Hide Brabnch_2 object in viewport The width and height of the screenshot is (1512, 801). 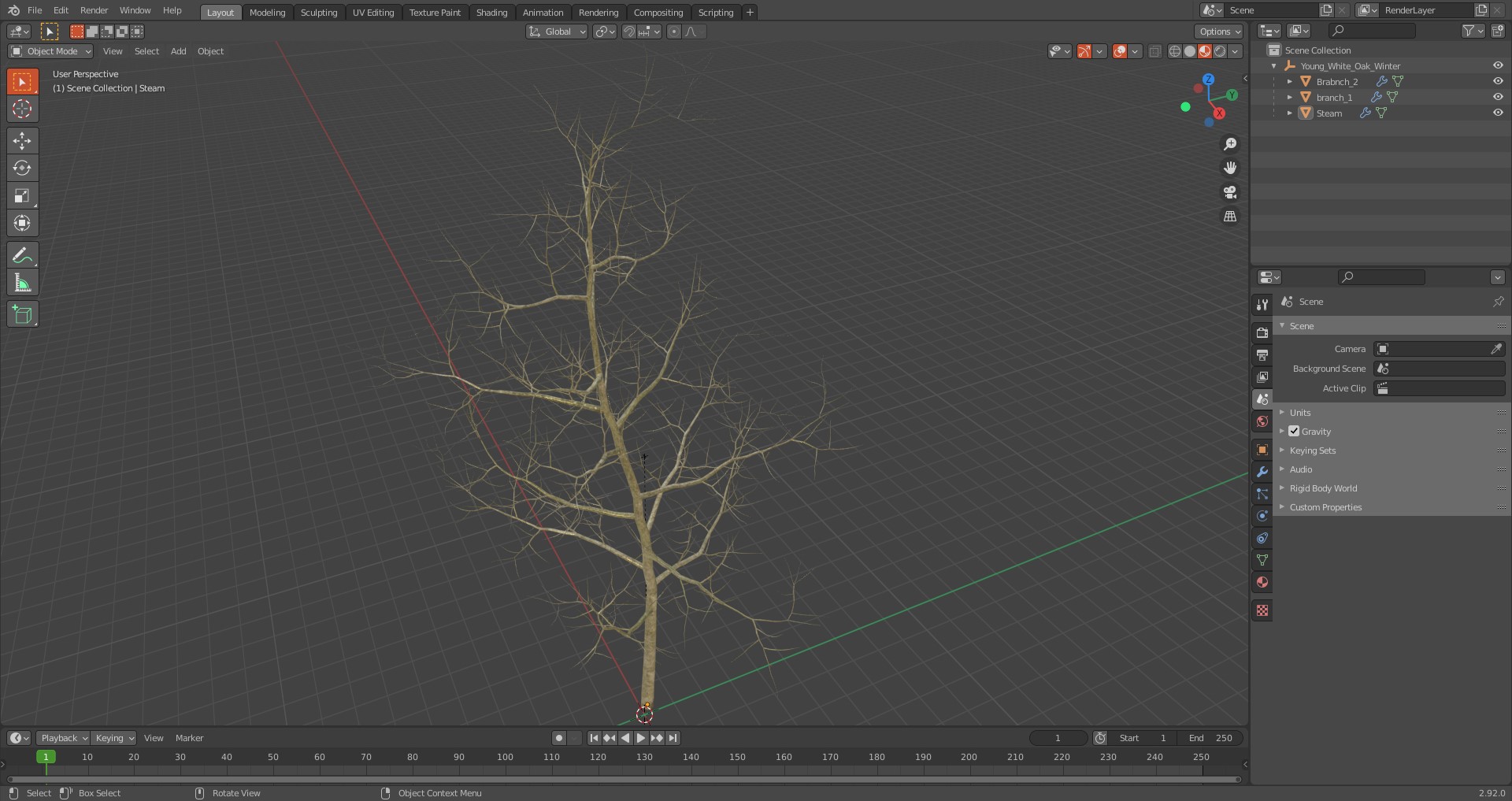click(1498, 81)
